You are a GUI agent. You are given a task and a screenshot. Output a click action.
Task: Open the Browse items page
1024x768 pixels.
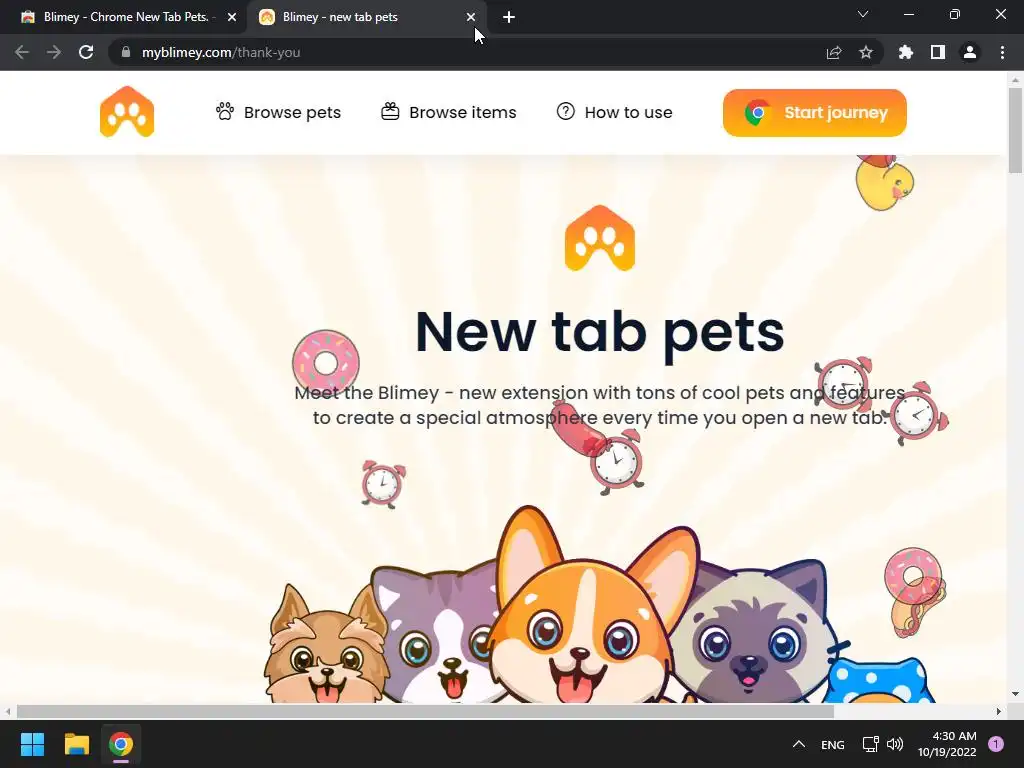[x=449, y=112]
